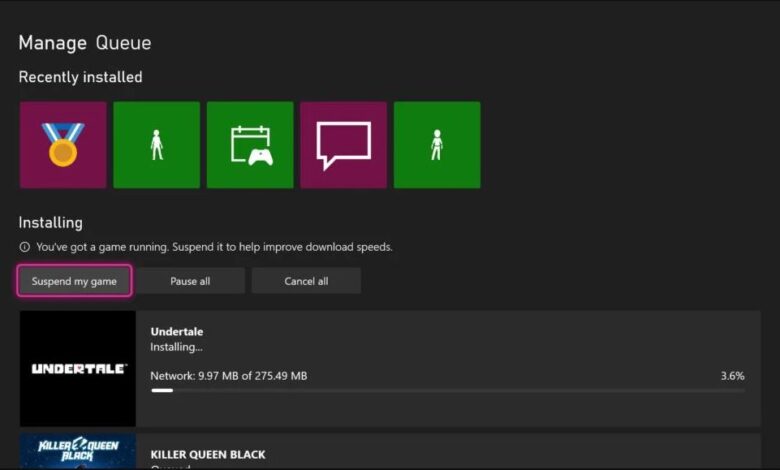
Task: Click the info icon beside the suspend message
Action: [x=24, y=247]
